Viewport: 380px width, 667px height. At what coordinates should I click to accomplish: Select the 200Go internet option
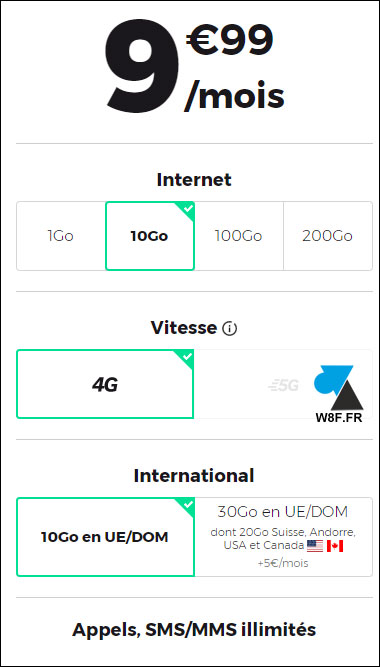click(x=328, y=236)
